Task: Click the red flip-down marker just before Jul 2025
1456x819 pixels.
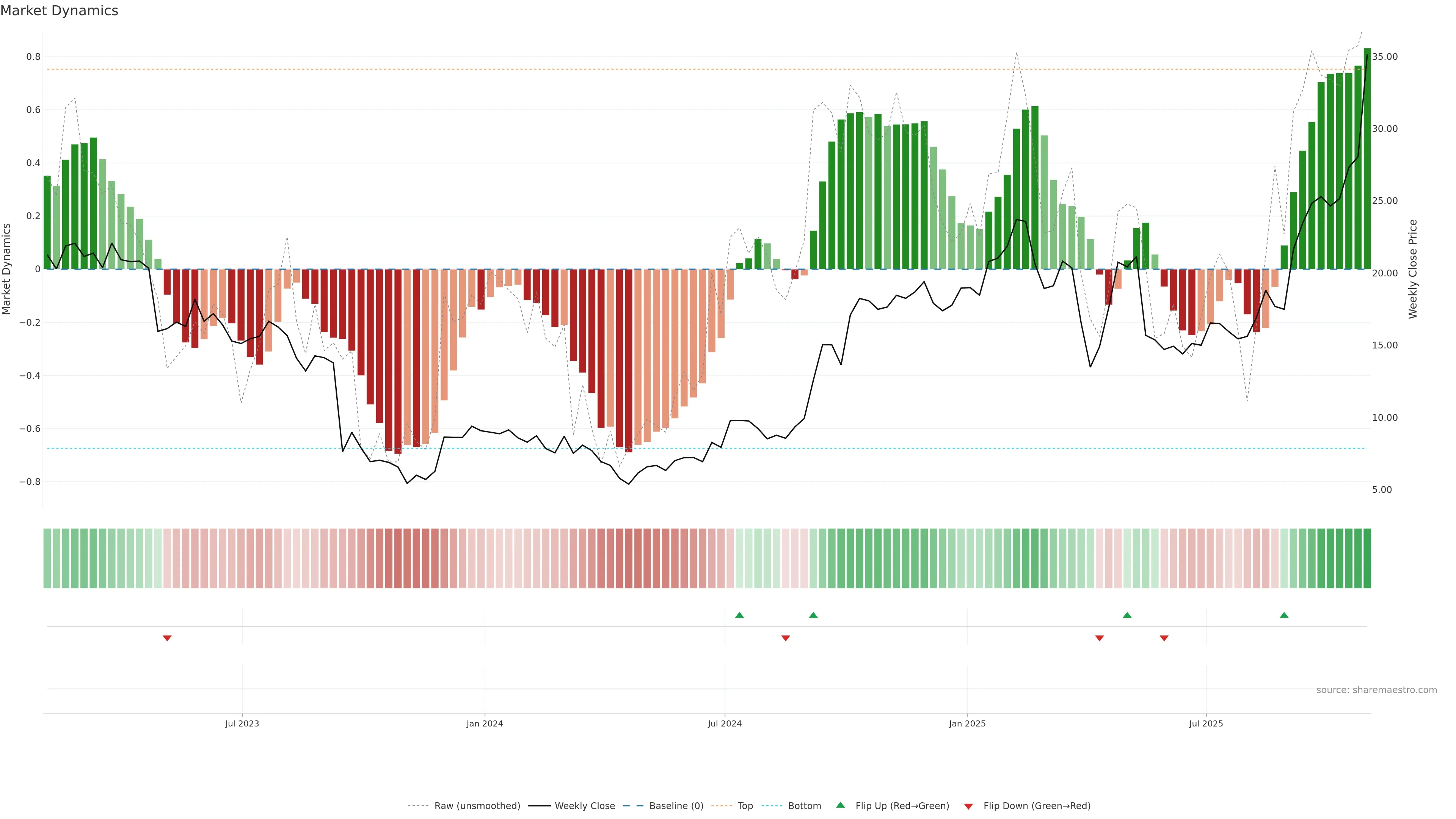Action: [x=1164, y=638]
